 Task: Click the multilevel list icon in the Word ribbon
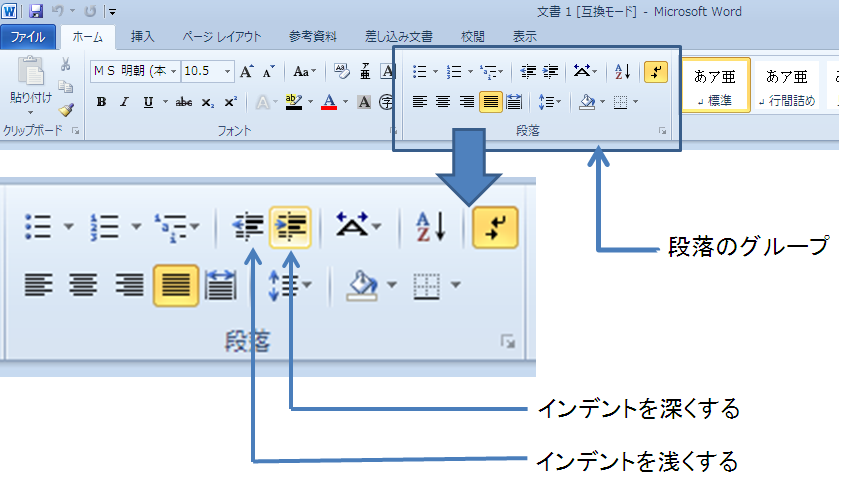[x=488, y=71]
